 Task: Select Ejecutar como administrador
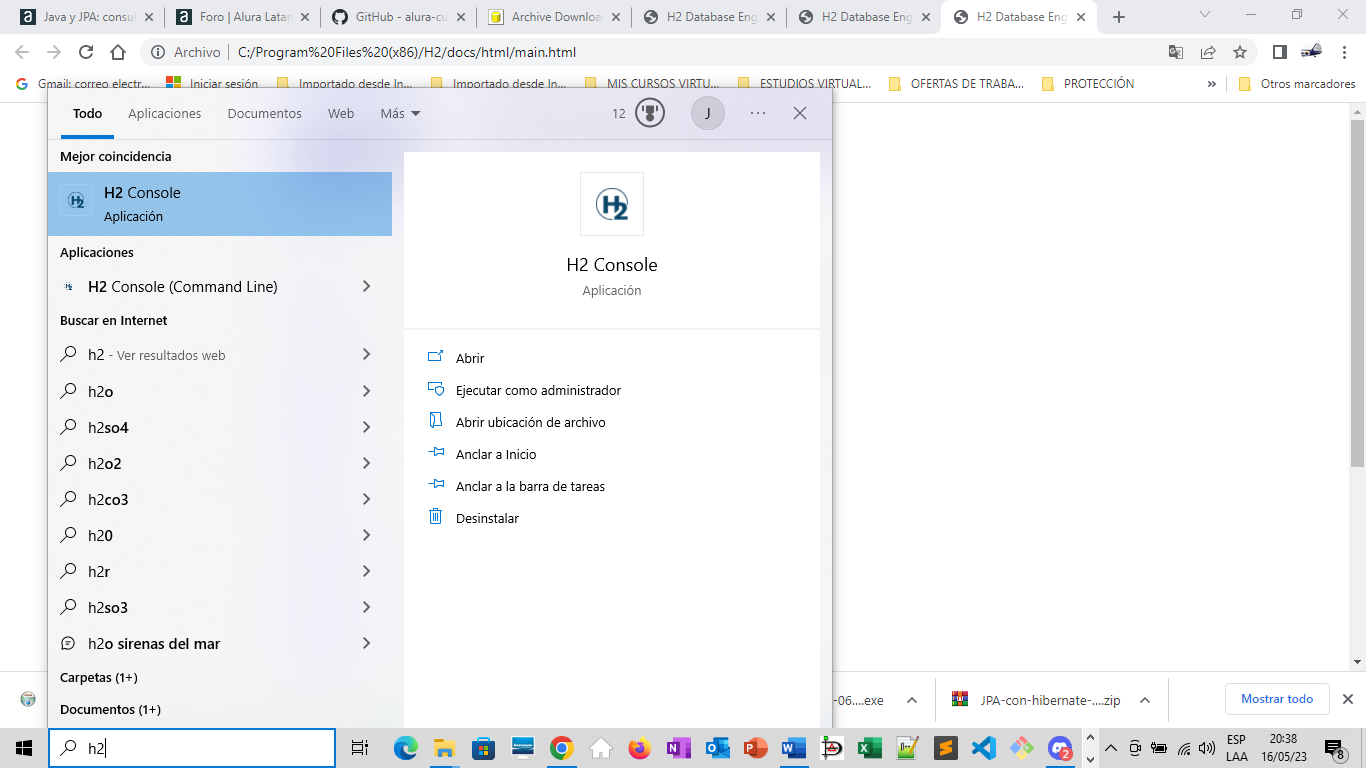(x=538, y=390)
